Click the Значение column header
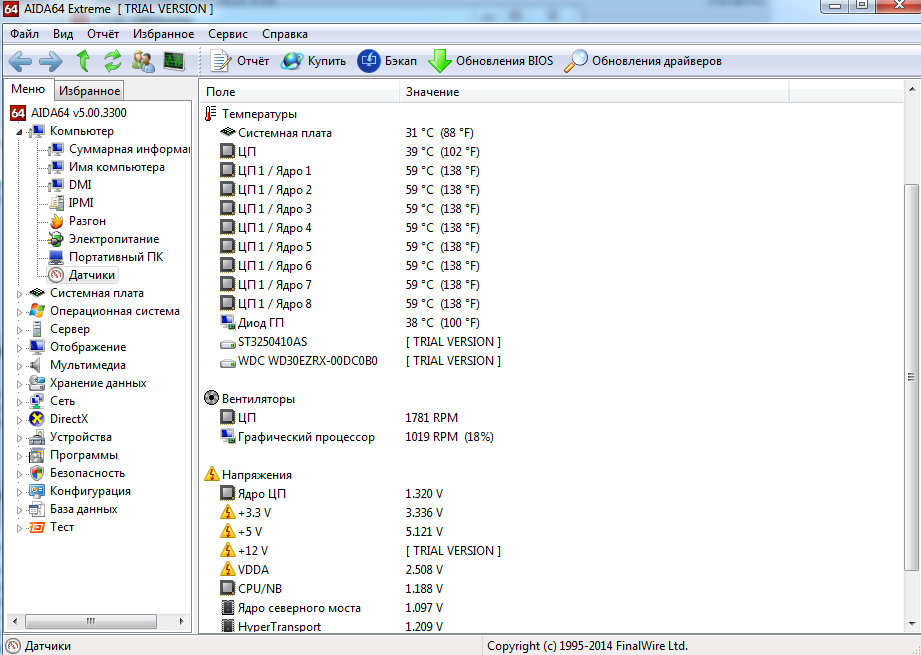The width and height of the screenshot is (921, 655). 594,92
